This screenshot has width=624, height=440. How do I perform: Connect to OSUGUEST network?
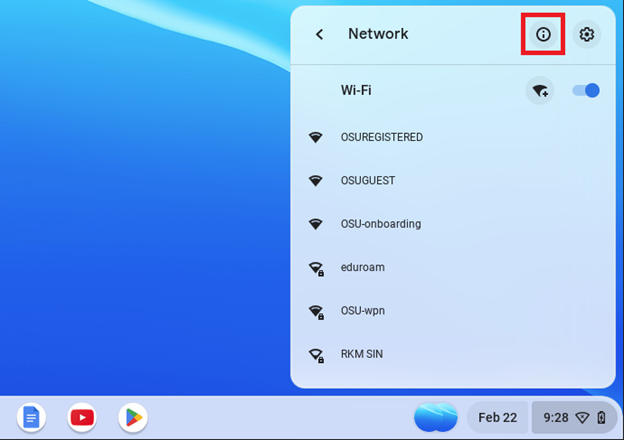point(453,181)
